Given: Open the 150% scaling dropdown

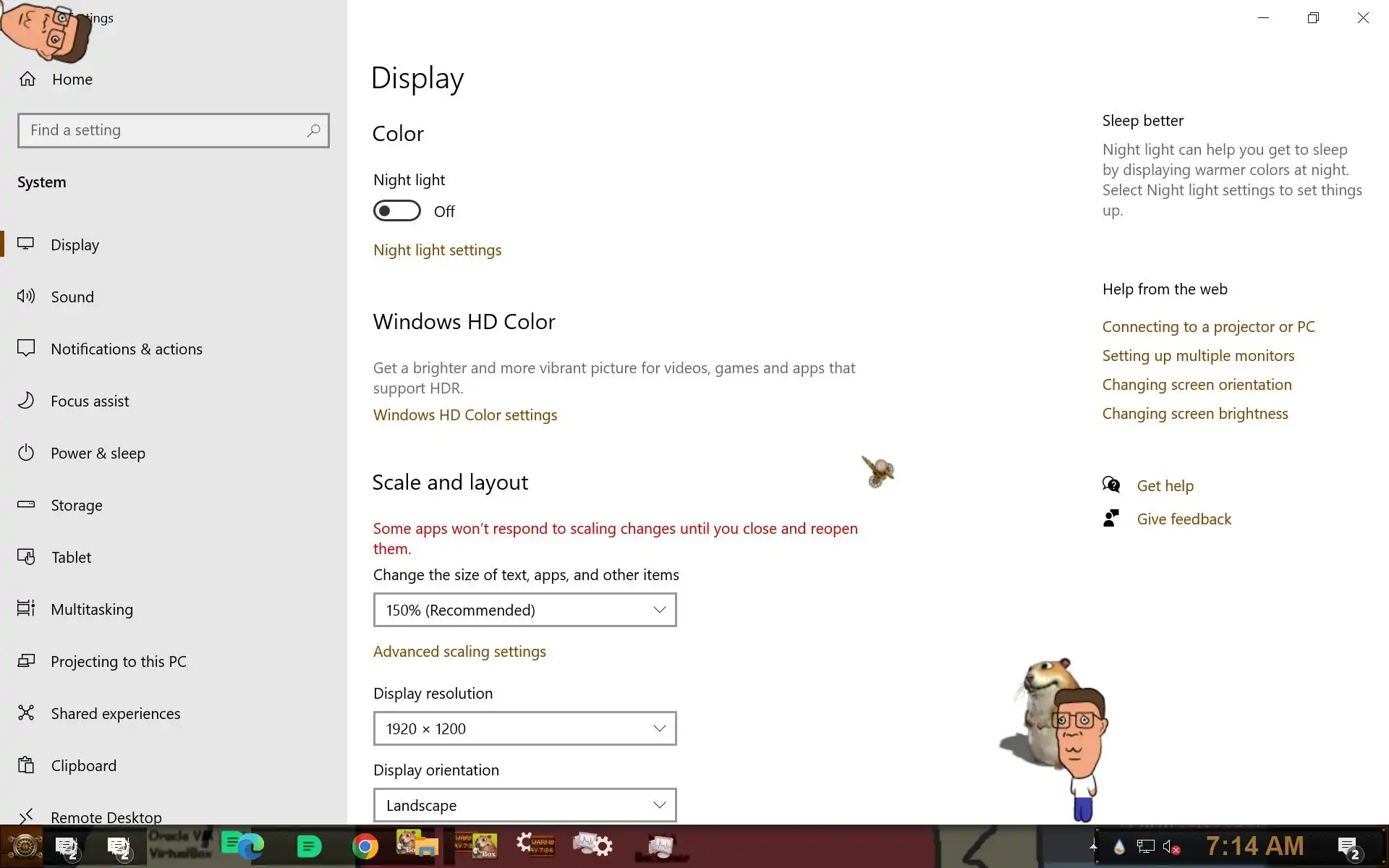Looking at the screenshot, I should pos(524,610).
